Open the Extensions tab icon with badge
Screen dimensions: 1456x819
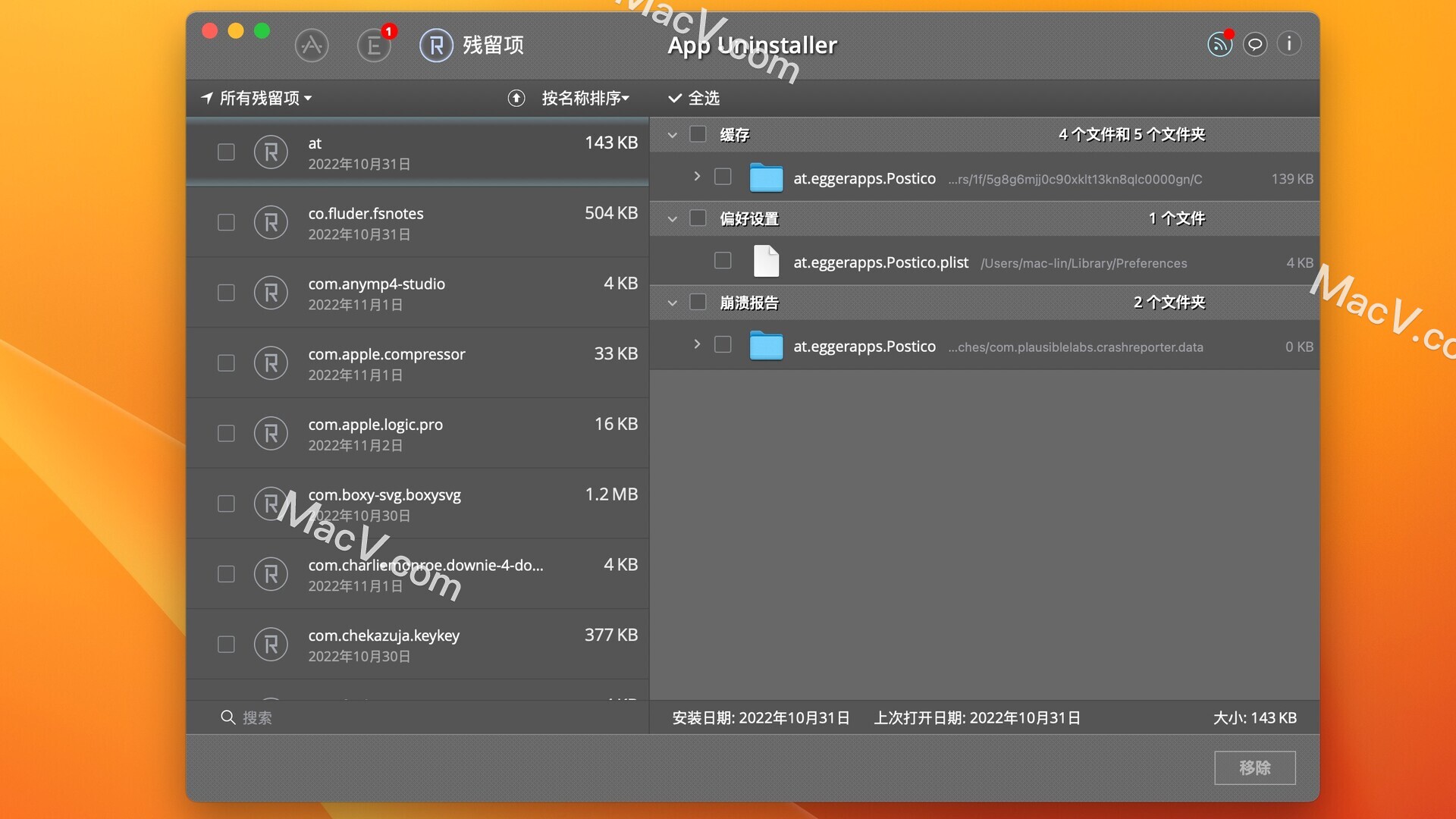(x=375, y=45)
